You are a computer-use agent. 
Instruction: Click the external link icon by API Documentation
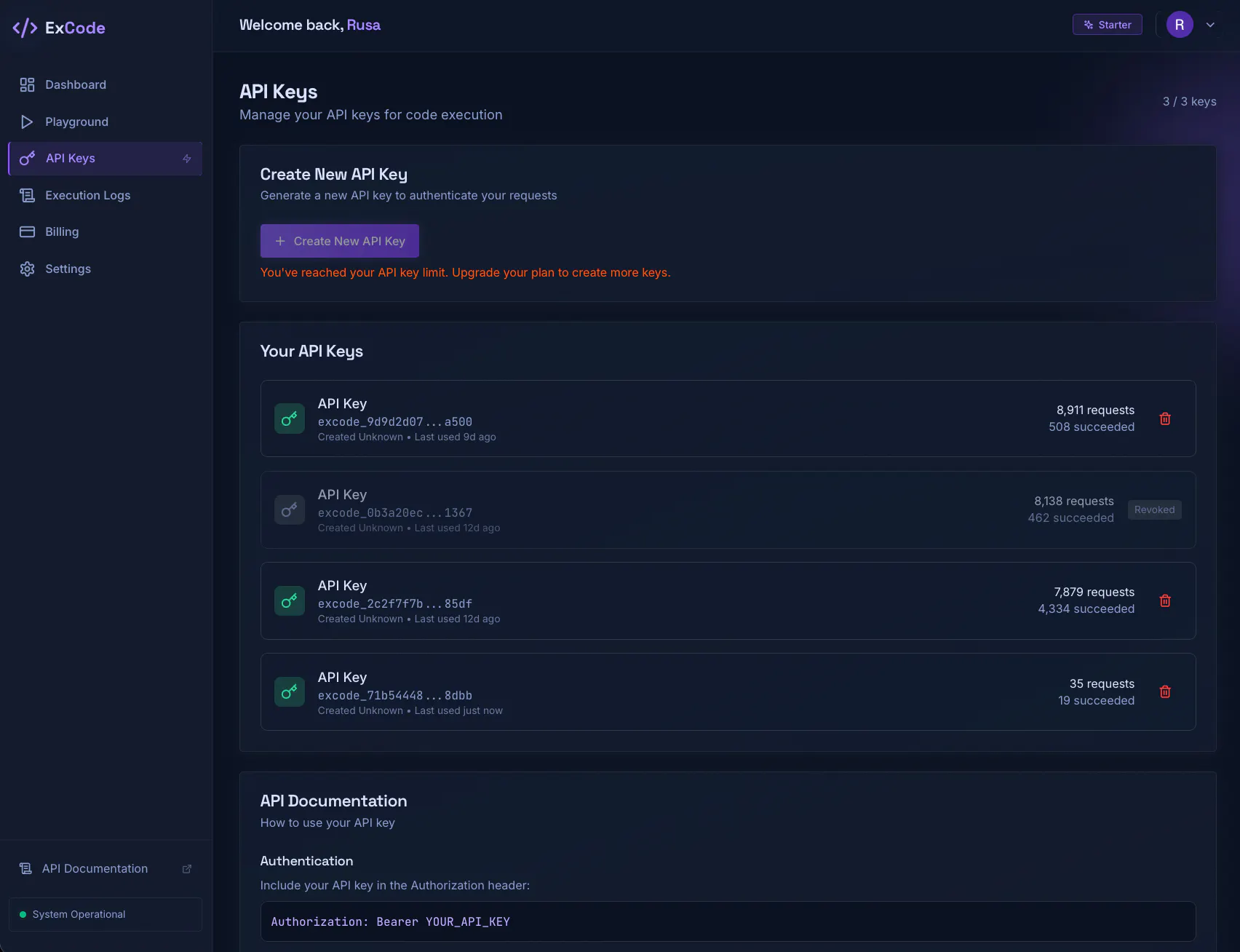187,869
